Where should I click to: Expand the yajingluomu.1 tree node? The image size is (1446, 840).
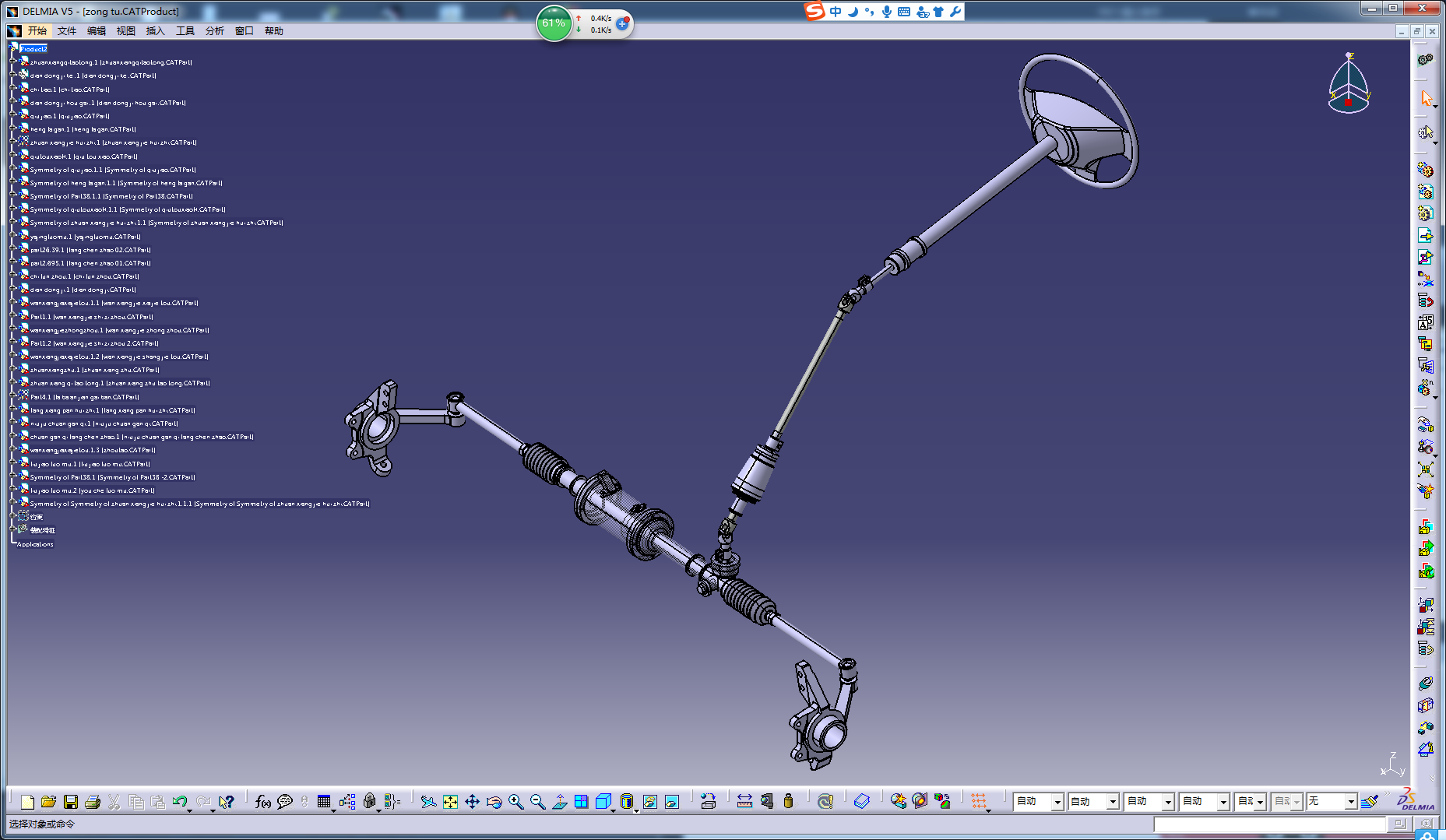click(x=13, y=236)
